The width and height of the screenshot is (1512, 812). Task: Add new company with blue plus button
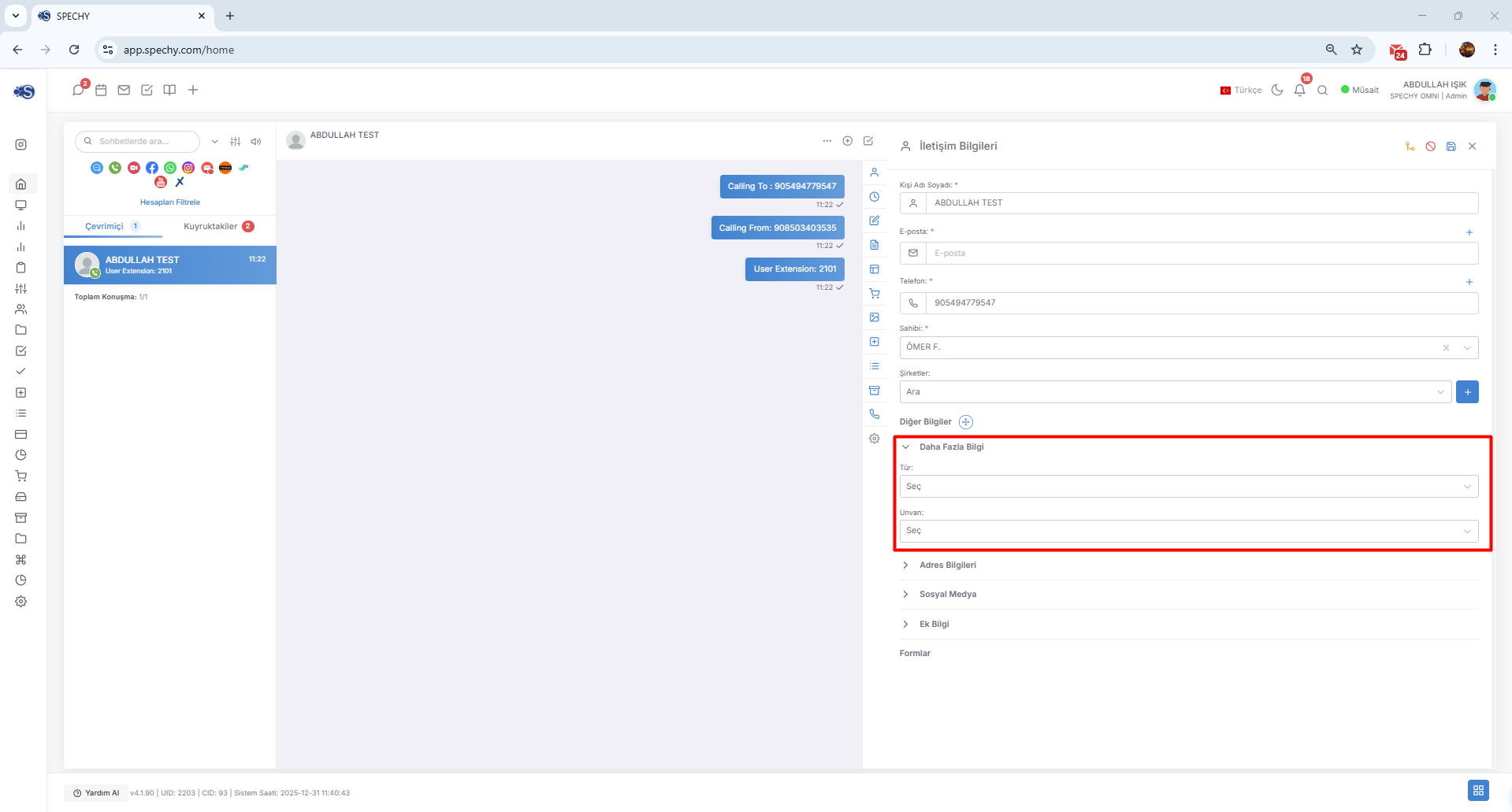point(1467,392)
